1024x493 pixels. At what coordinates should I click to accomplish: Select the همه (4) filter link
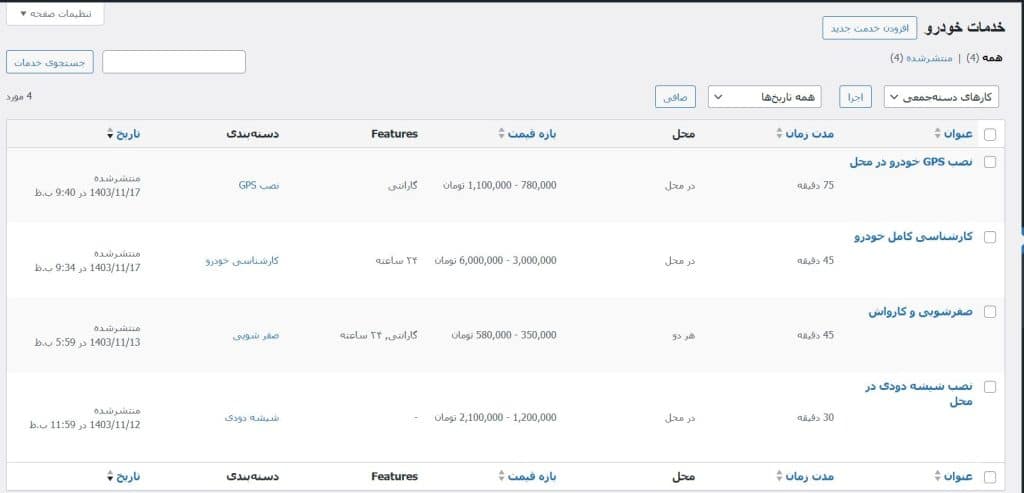point(983,58)
